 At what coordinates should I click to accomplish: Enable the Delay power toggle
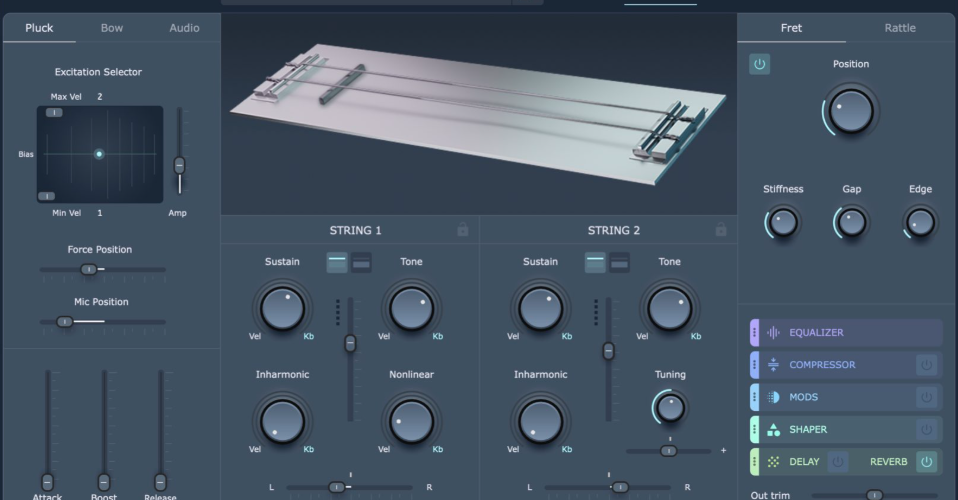click(x=838, y=462)
